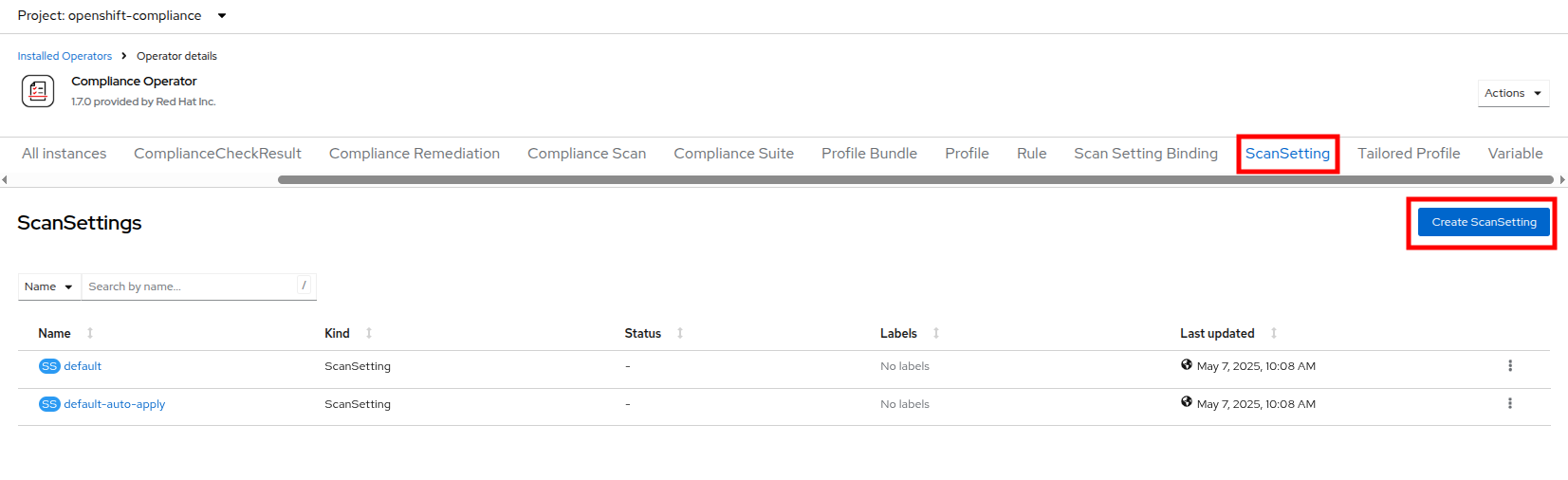Sort table by Status column
The width and height of the screenshot is (1568, 480).
642,333
